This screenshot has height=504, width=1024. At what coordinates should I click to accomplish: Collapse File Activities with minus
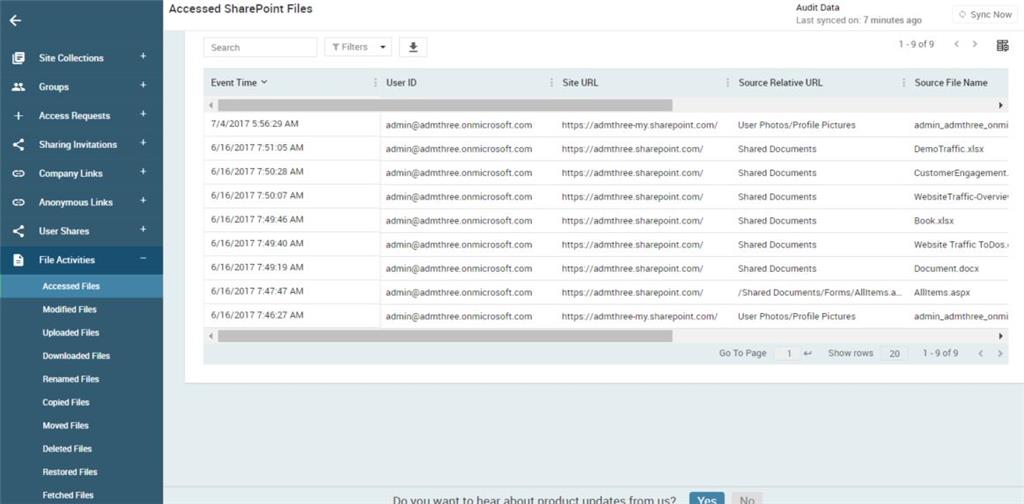(x=143, y=259)
